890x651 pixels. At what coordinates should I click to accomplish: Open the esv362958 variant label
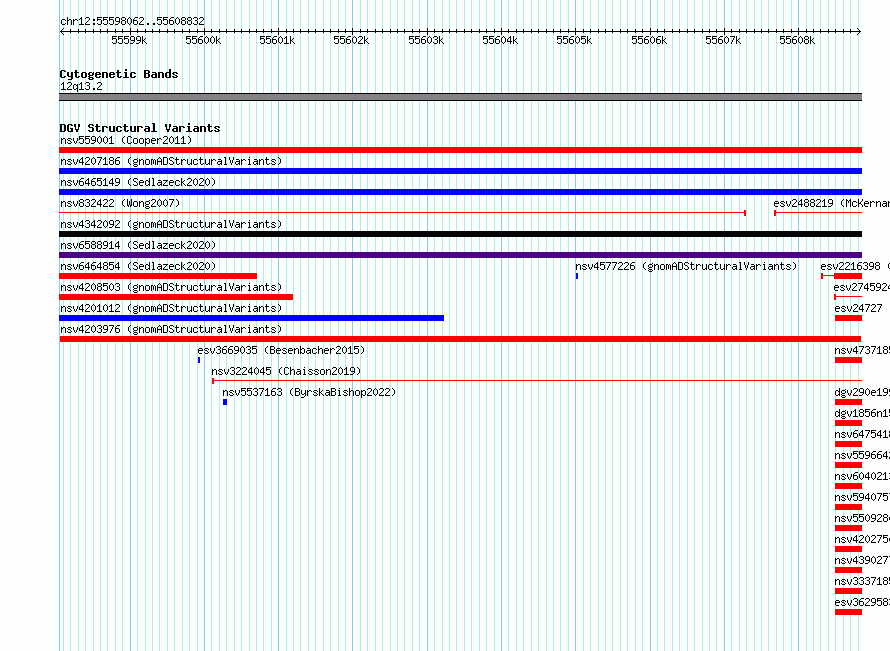click(x=862, y=602)
